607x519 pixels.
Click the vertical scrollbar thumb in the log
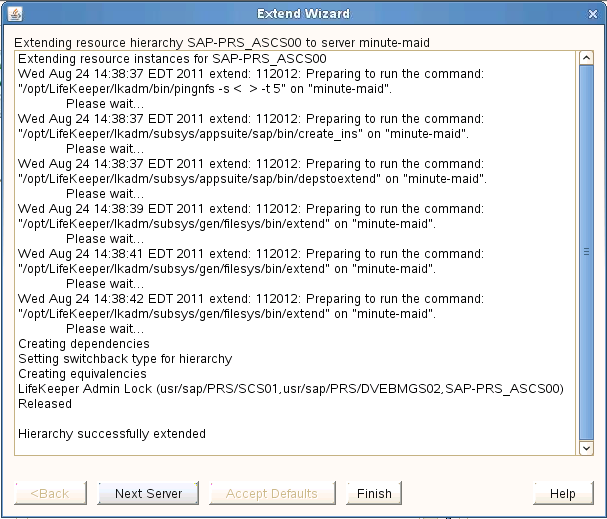click(587, 250)
